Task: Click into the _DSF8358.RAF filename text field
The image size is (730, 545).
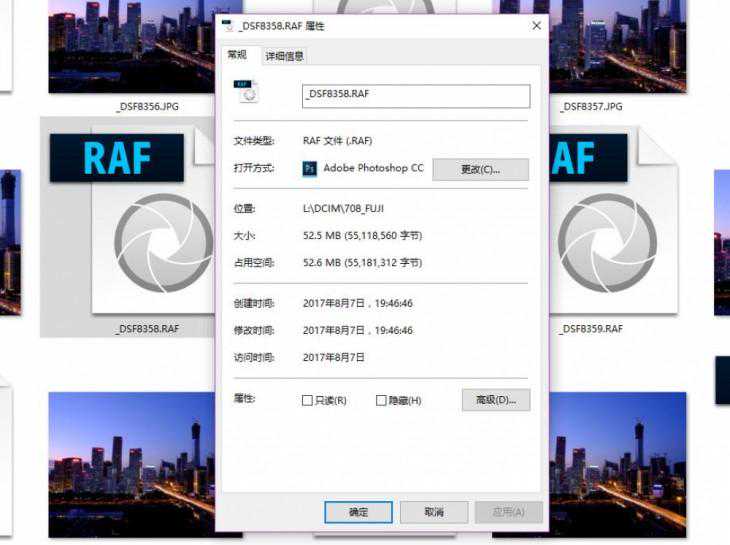Action: (x=415, y=95)
